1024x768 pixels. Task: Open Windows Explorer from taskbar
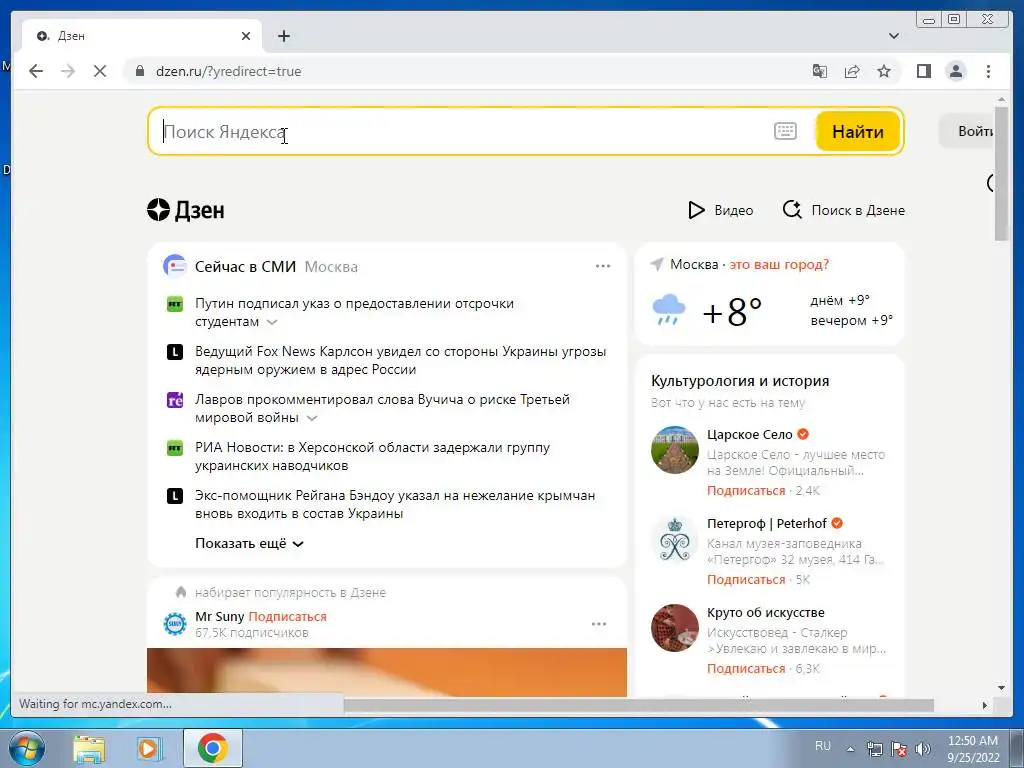(x=89, y=748)
